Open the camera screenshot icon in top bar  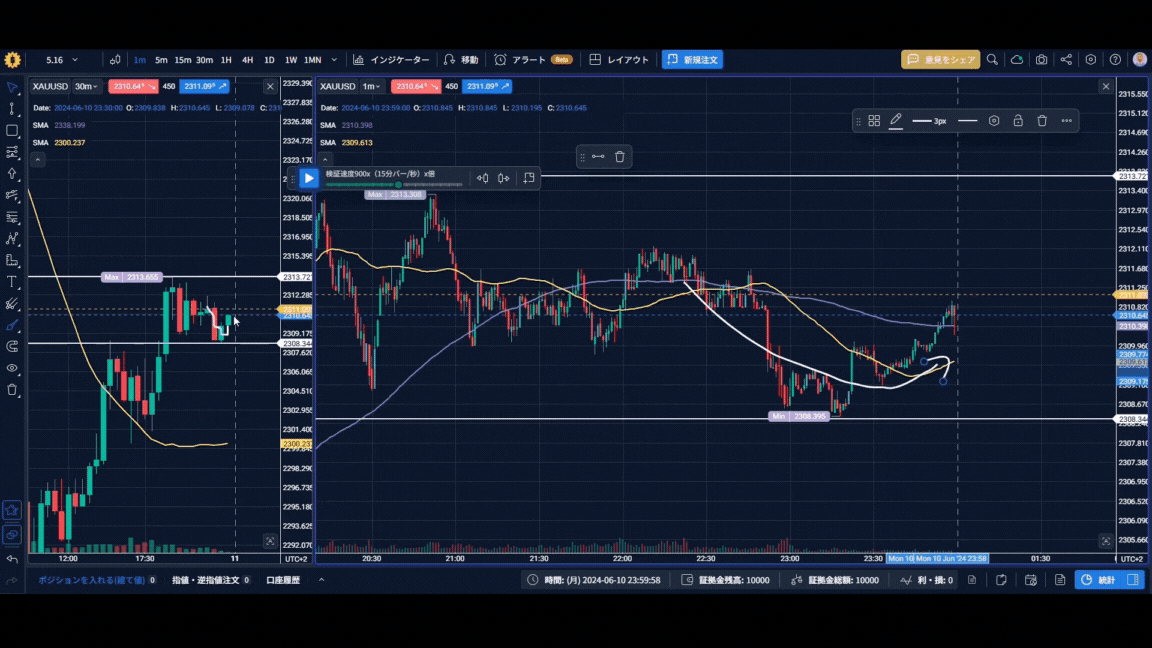(x=1041, y=60)
